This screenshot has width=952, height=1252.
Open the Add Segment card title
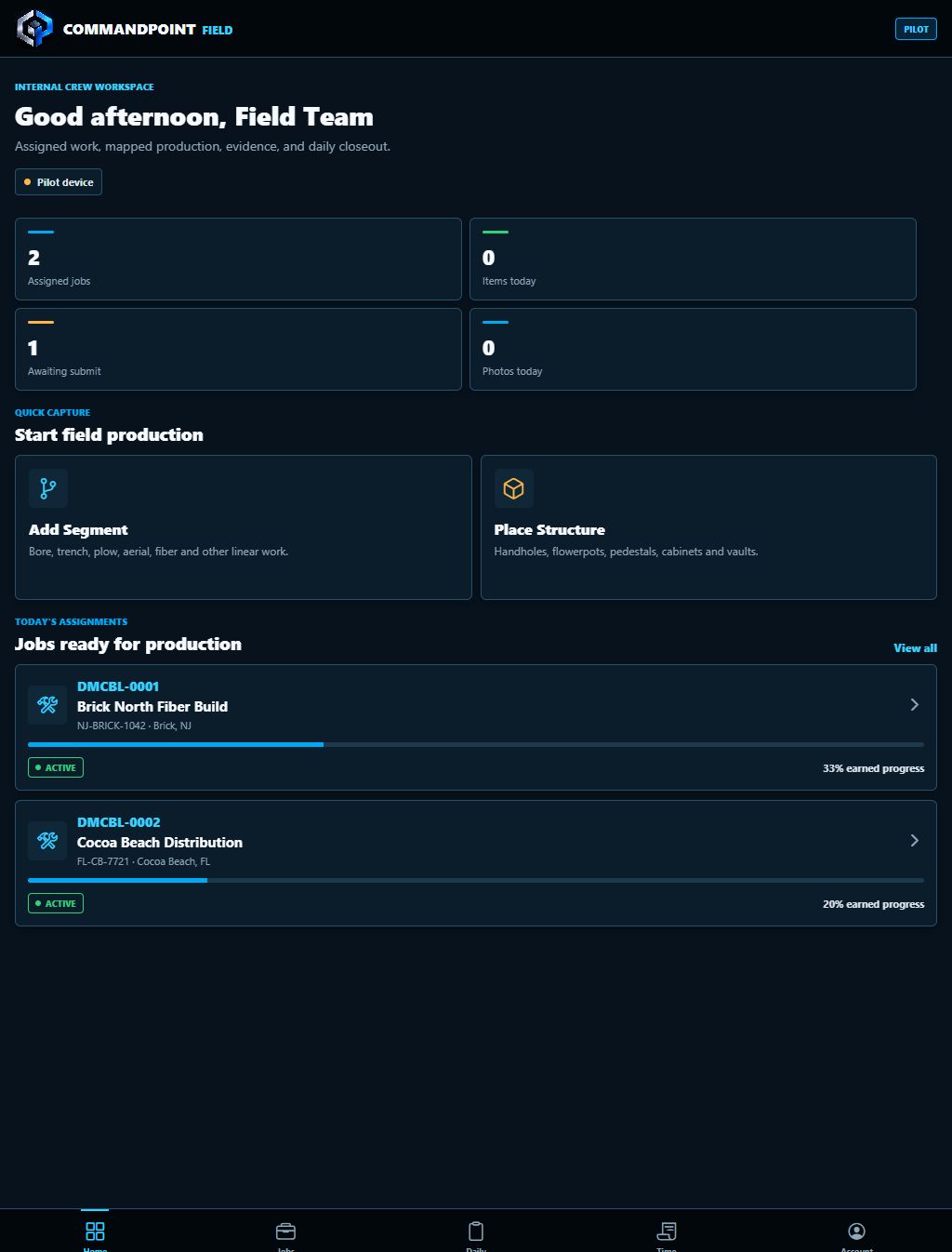[78, 530]
